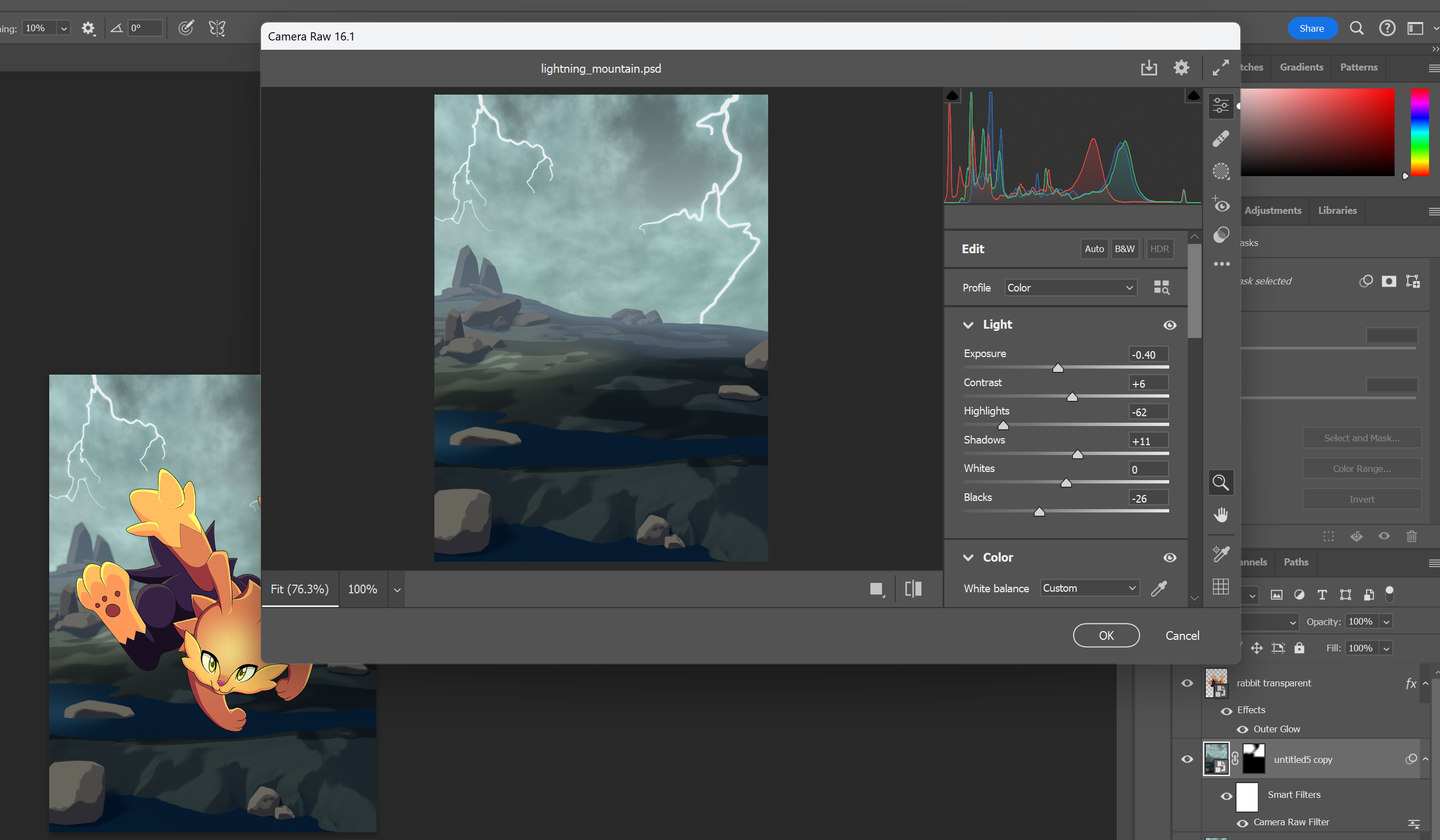Click OK in Camera Raw dialog
The width and height of the screenshot is (1440, 840).
coord(1106,635)
